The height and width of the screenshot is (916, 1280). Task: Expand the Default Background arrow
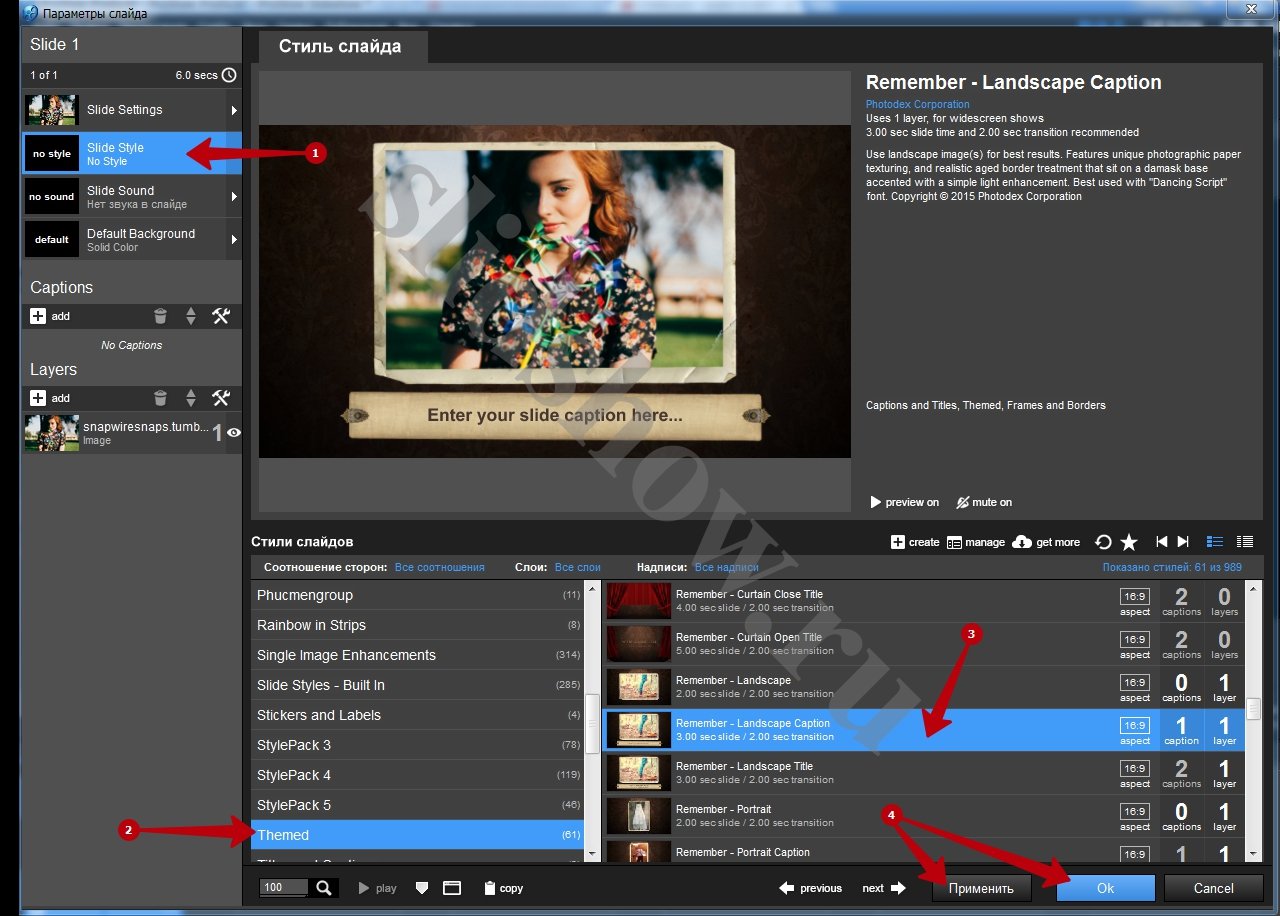pyautogui.click(x=235, y=240)
